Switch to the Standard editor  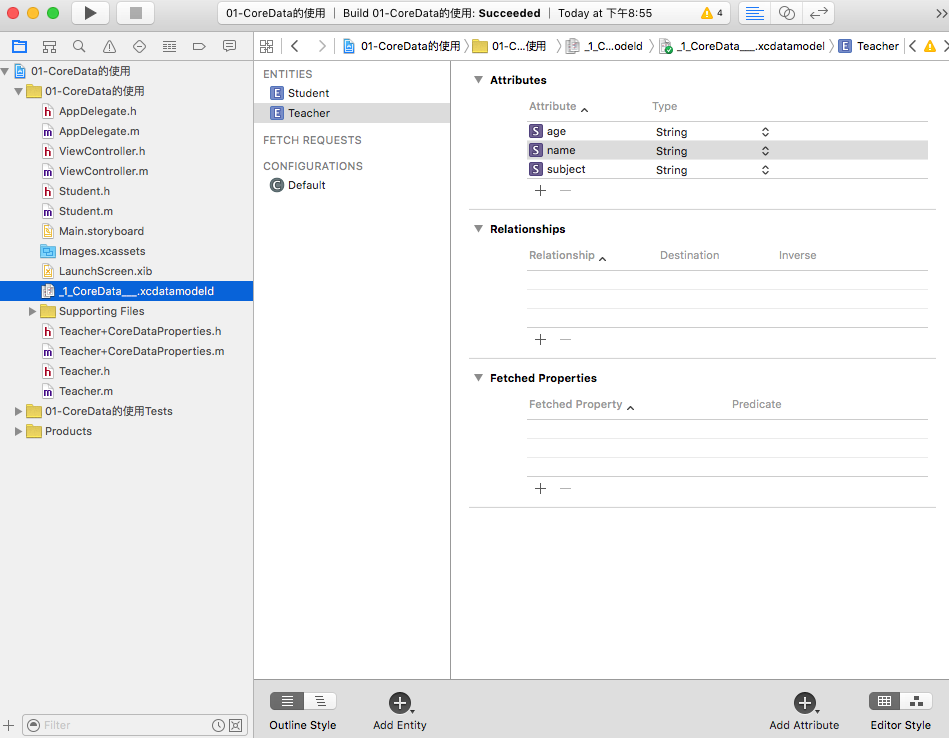coord(755,13)
